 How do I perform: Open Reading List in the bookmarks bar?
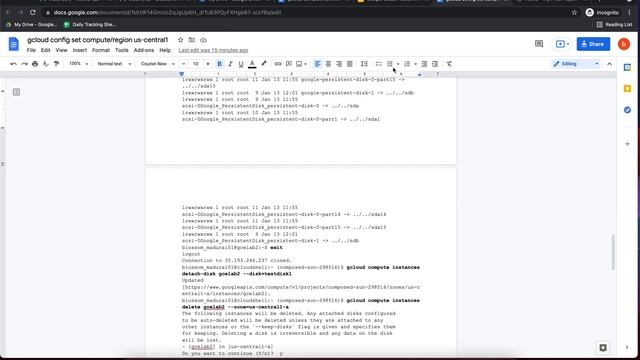click(615, 24)
